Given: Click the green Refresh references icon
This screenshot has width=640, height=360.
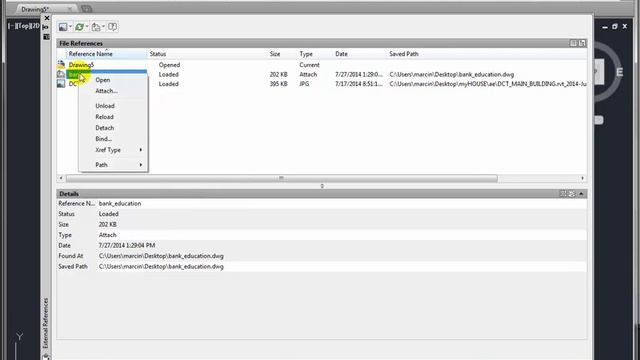Looking at the screenshot, I should [80, 27].
